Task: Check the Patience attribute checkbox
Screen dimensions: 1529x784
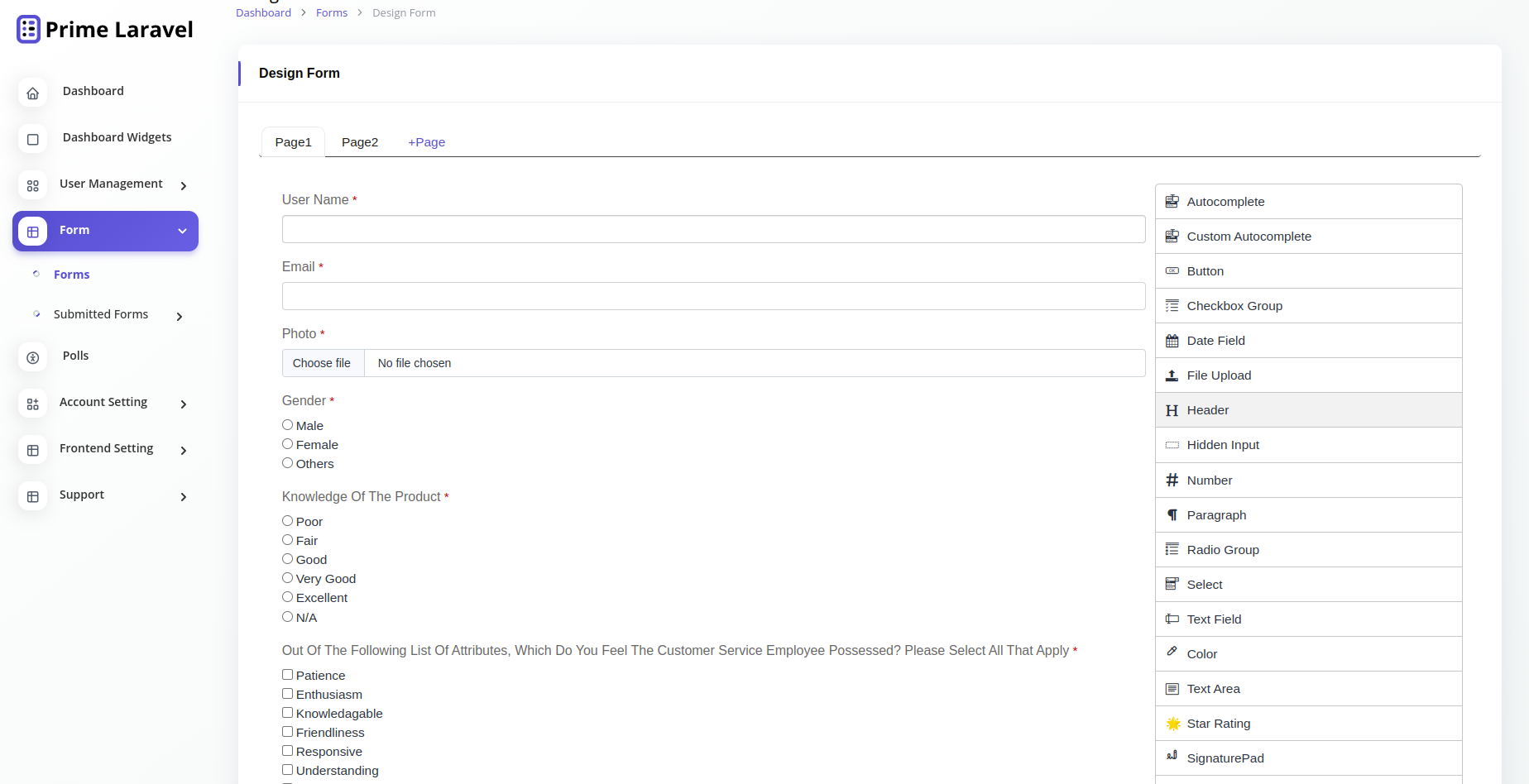Action: point(288,675)
